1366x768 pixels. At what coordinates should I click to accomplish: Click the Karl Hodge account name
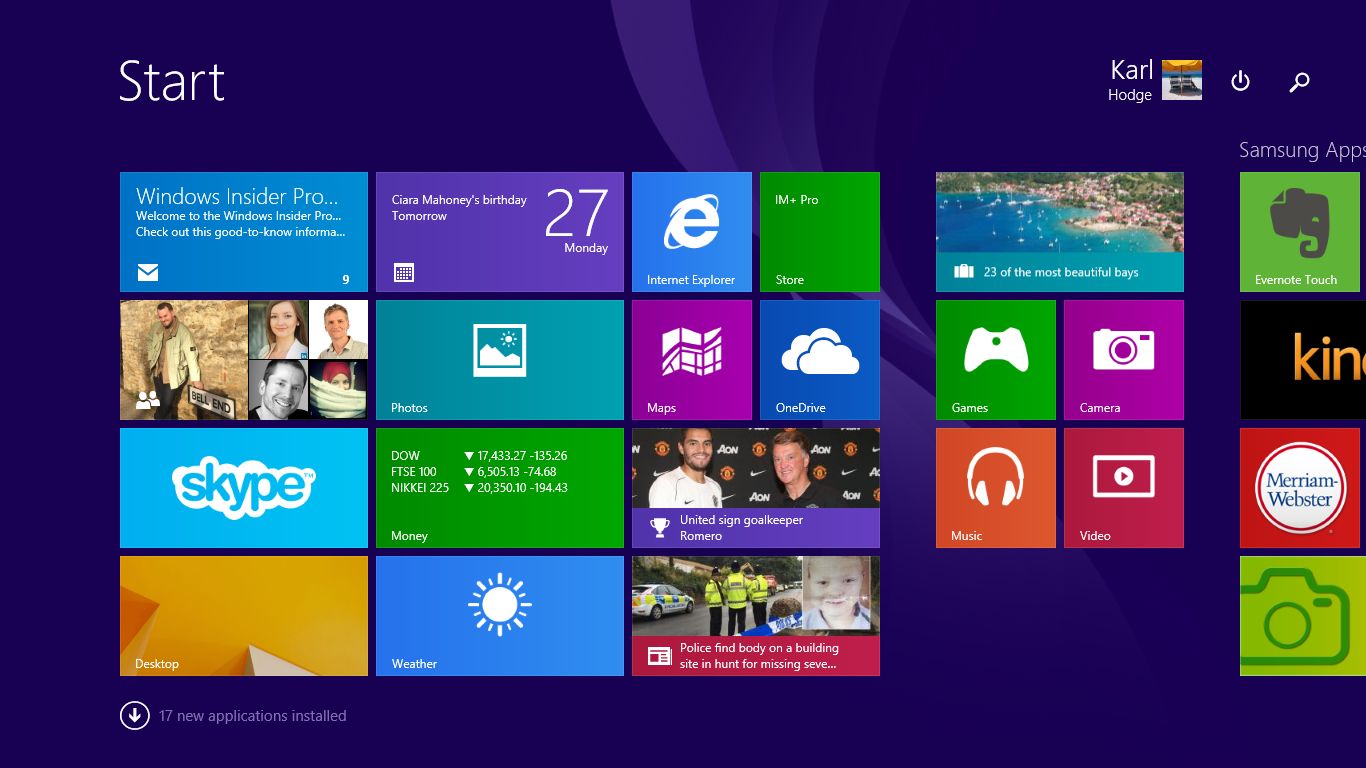pos(1130,80)
